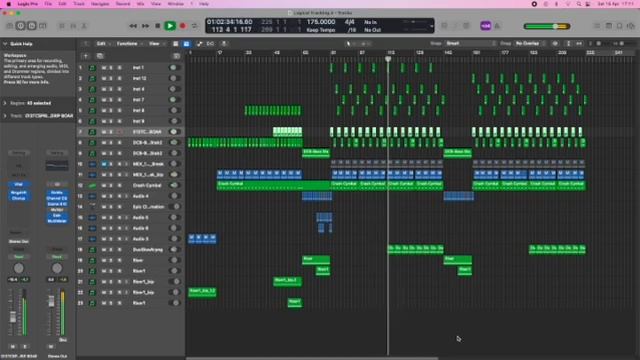Toggle the Crash Cymbal track power button
This screenshot has width=640, height=360.
pos(174,185)
